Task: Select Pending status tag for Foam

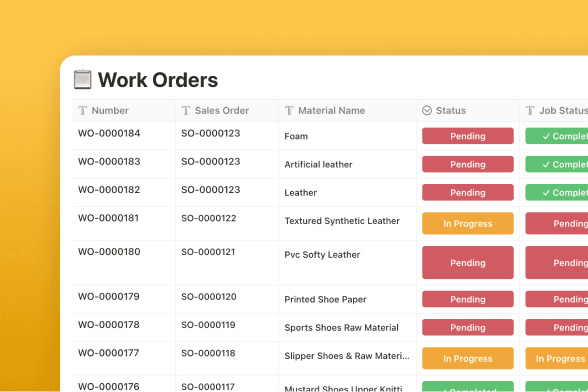Action: click(x=468, y=136)
